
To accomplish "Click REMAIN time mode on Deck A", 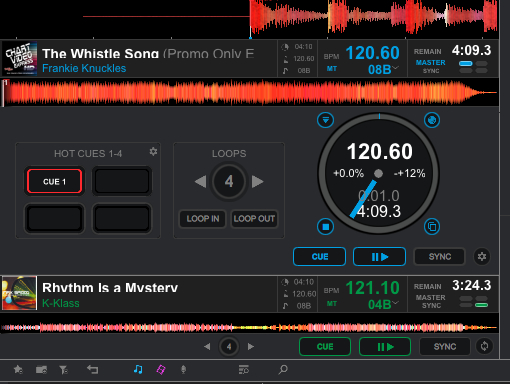I will (428, 52).
